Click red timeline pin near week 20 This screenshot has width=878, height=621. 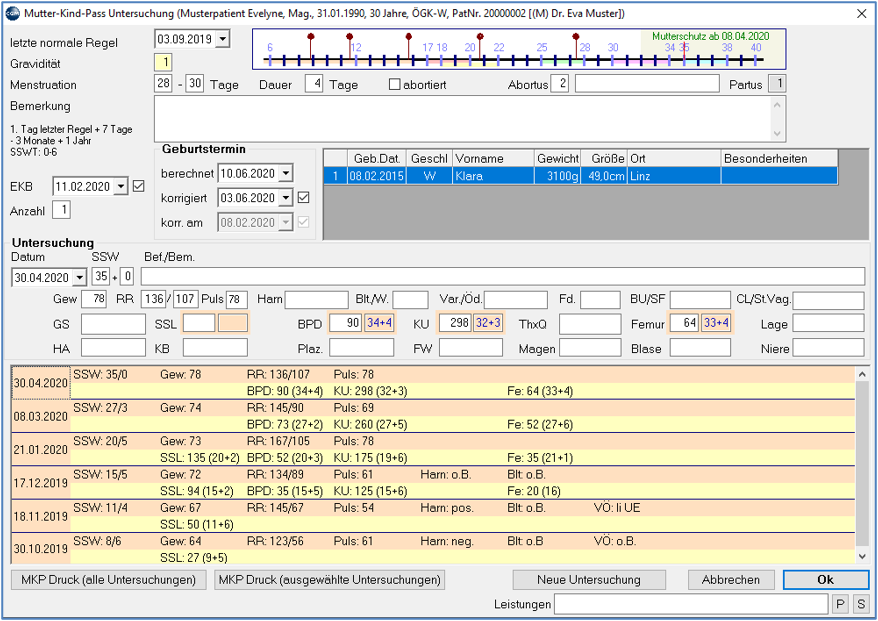click(x=480, y=37)
